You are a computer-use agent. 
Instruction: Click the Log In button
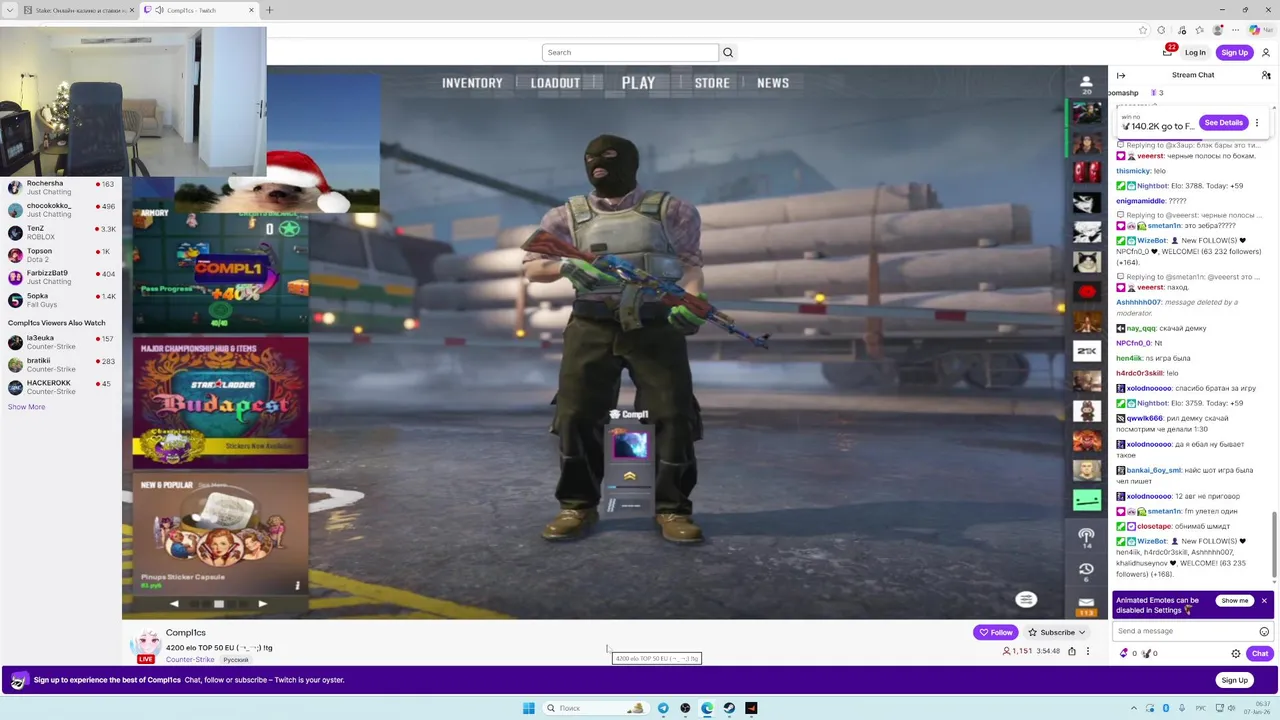click(1195, 52)
